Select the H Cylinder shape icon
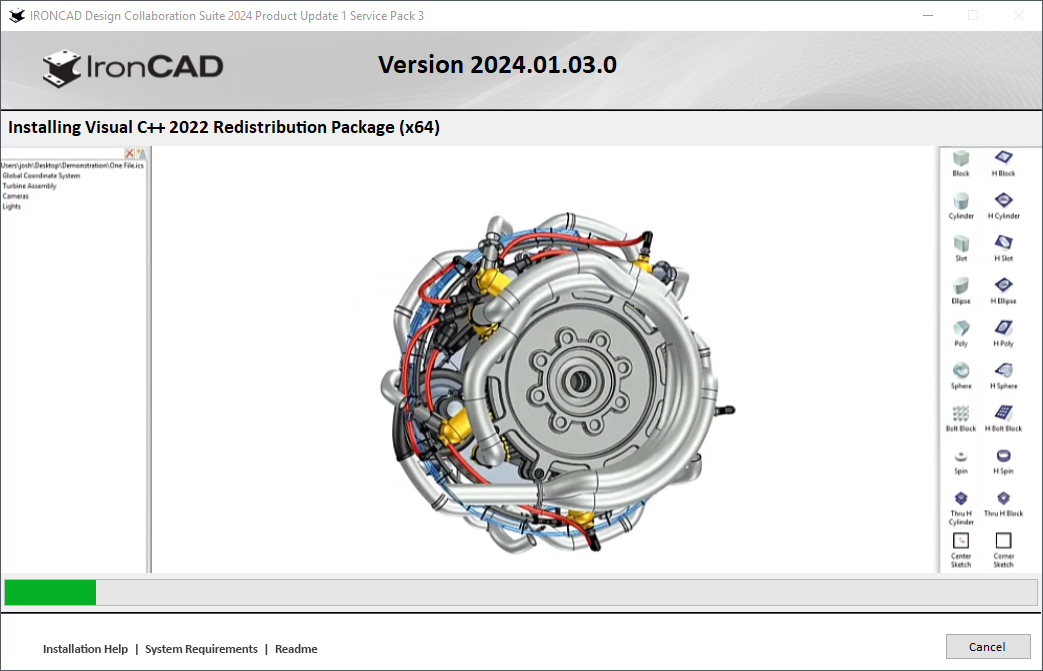The image size is (1043, 671). [1003, 201]
